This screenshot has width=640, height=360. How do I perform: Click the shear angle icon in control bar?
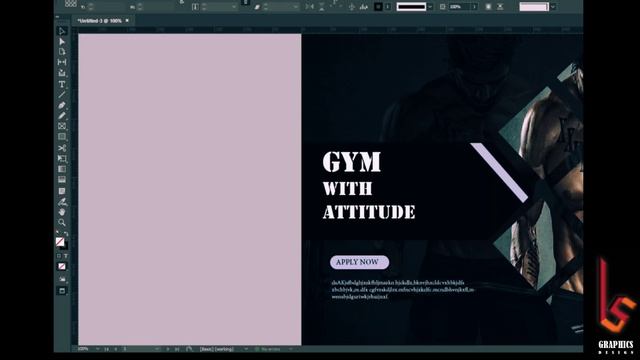click(x=257, y=7)
